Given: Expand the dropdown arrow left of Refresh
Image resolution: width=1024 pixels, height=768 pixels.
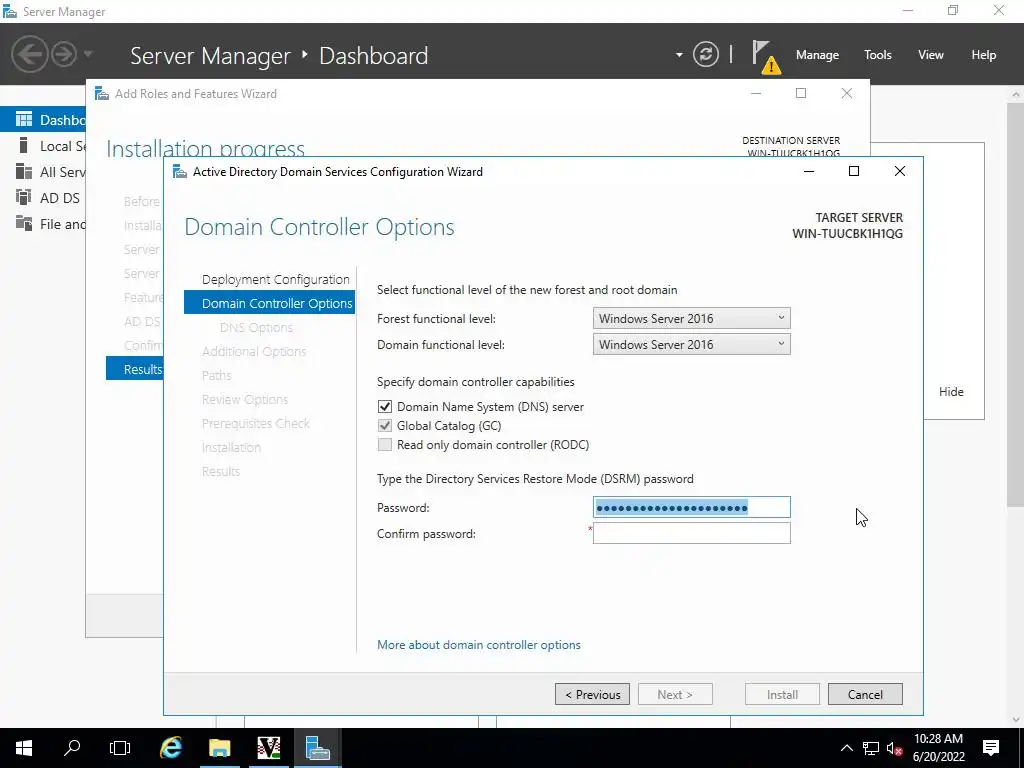Looking at the screenshot, I should click(679, 55).
